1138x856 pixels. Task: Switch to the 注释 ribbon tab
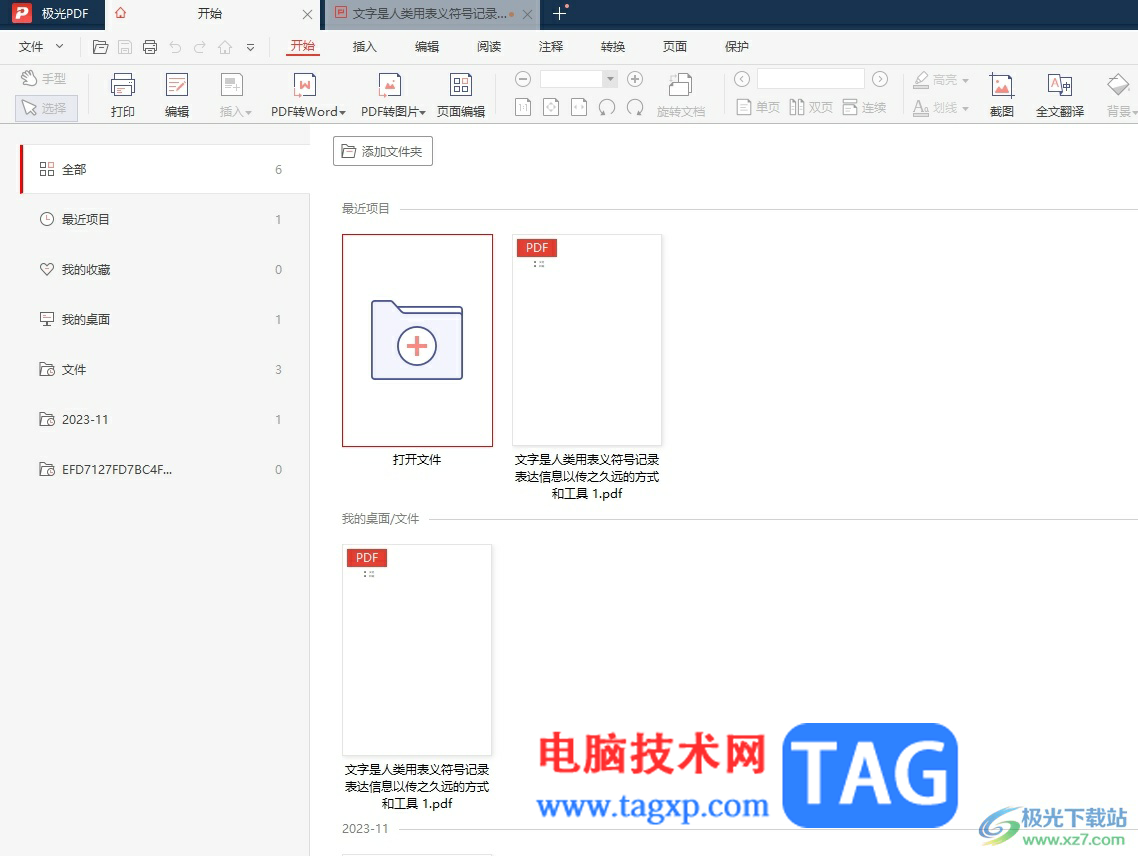(x=551, y=46)
